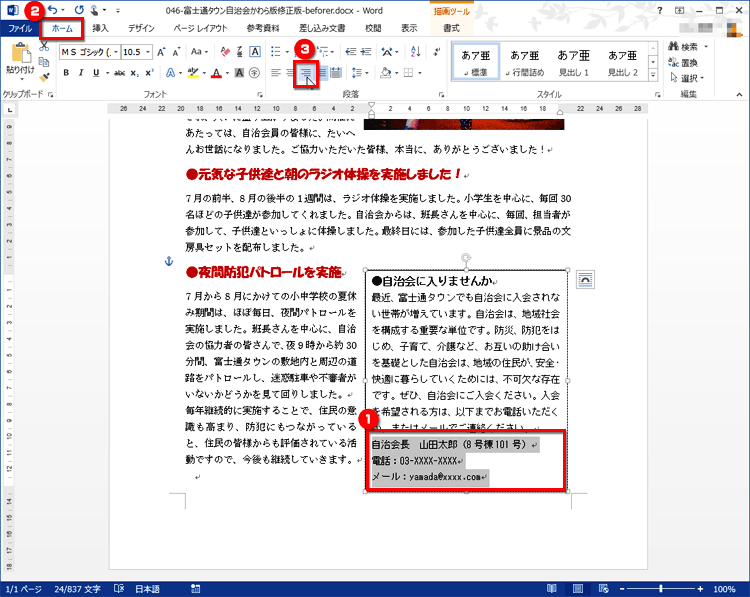Shrink font size with the smaller A icon
Viewport: 750px width, 597px height.
pos(176,52)
